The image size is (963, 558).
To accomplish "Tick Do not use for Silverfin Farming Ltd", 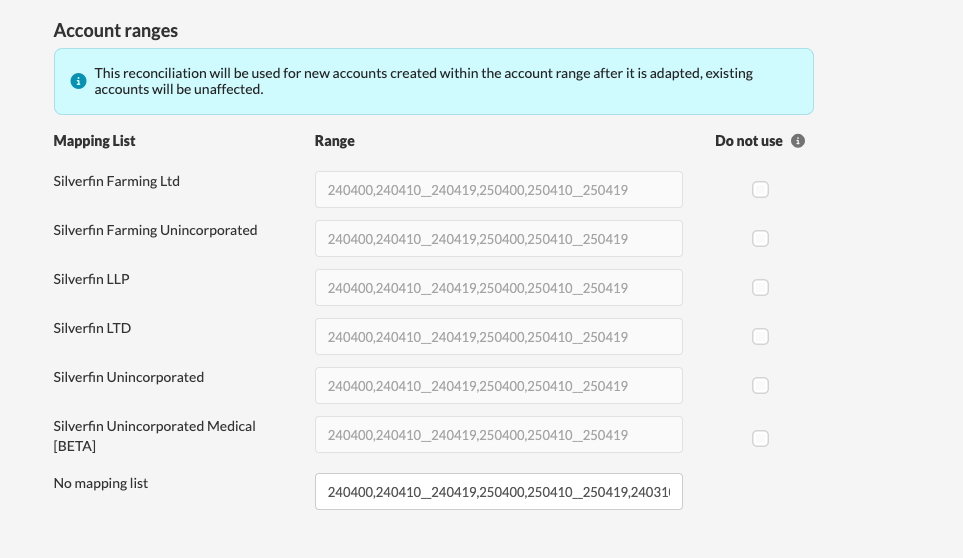I will click(760, 189).
